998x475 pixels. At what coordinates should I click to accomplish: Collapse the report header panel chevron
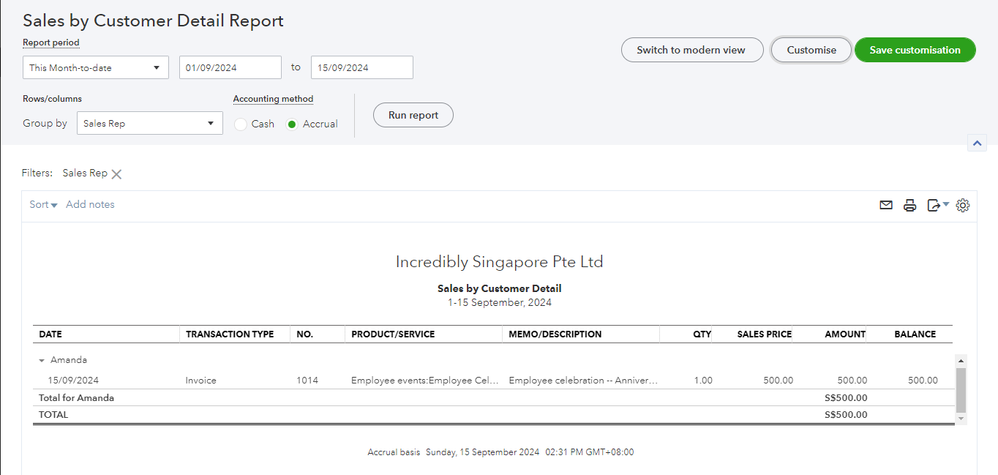coord(976,143)
